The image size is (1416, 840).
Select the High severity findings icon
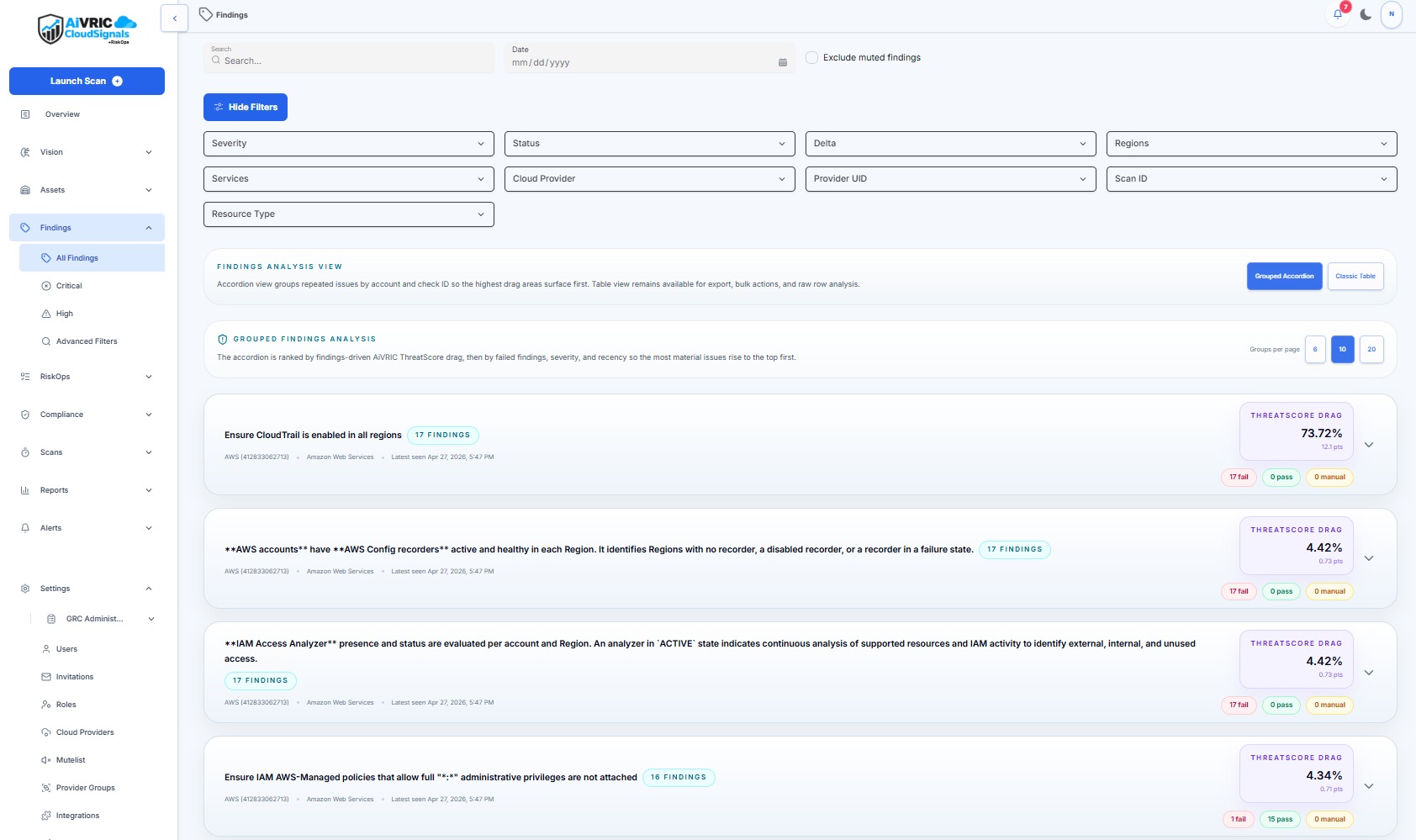tap(48, 313)
